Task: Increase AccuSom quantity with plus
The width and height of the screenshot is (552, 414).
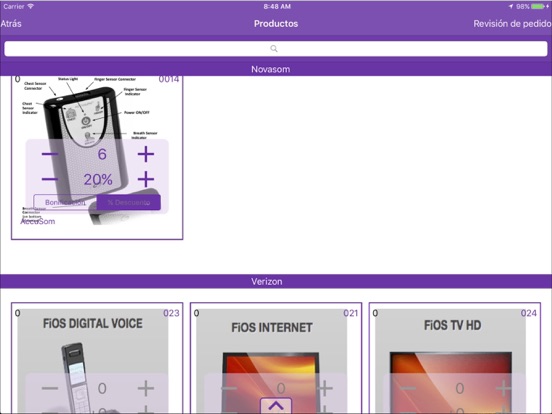Action: click(x=146, y=154)
